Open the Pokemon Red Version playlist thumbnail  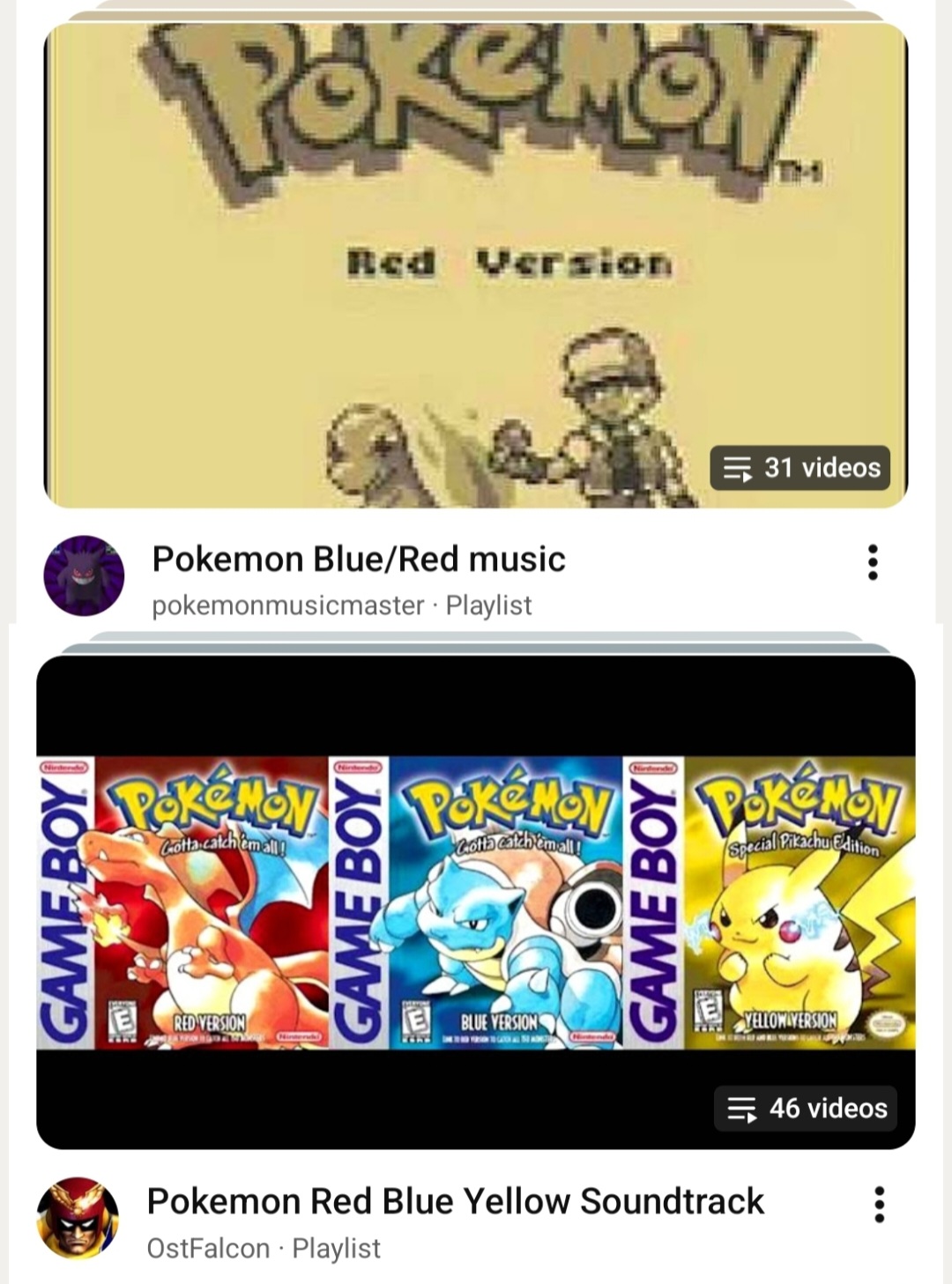[476, 265]
